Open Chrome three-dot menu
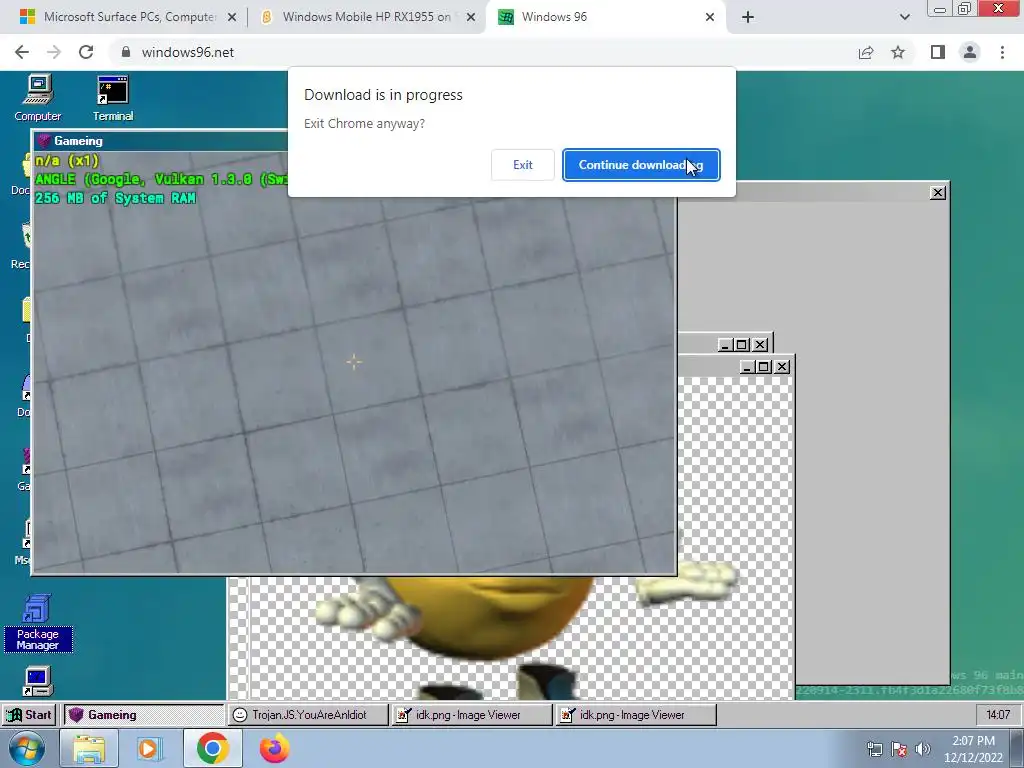 coord(1002,52)
